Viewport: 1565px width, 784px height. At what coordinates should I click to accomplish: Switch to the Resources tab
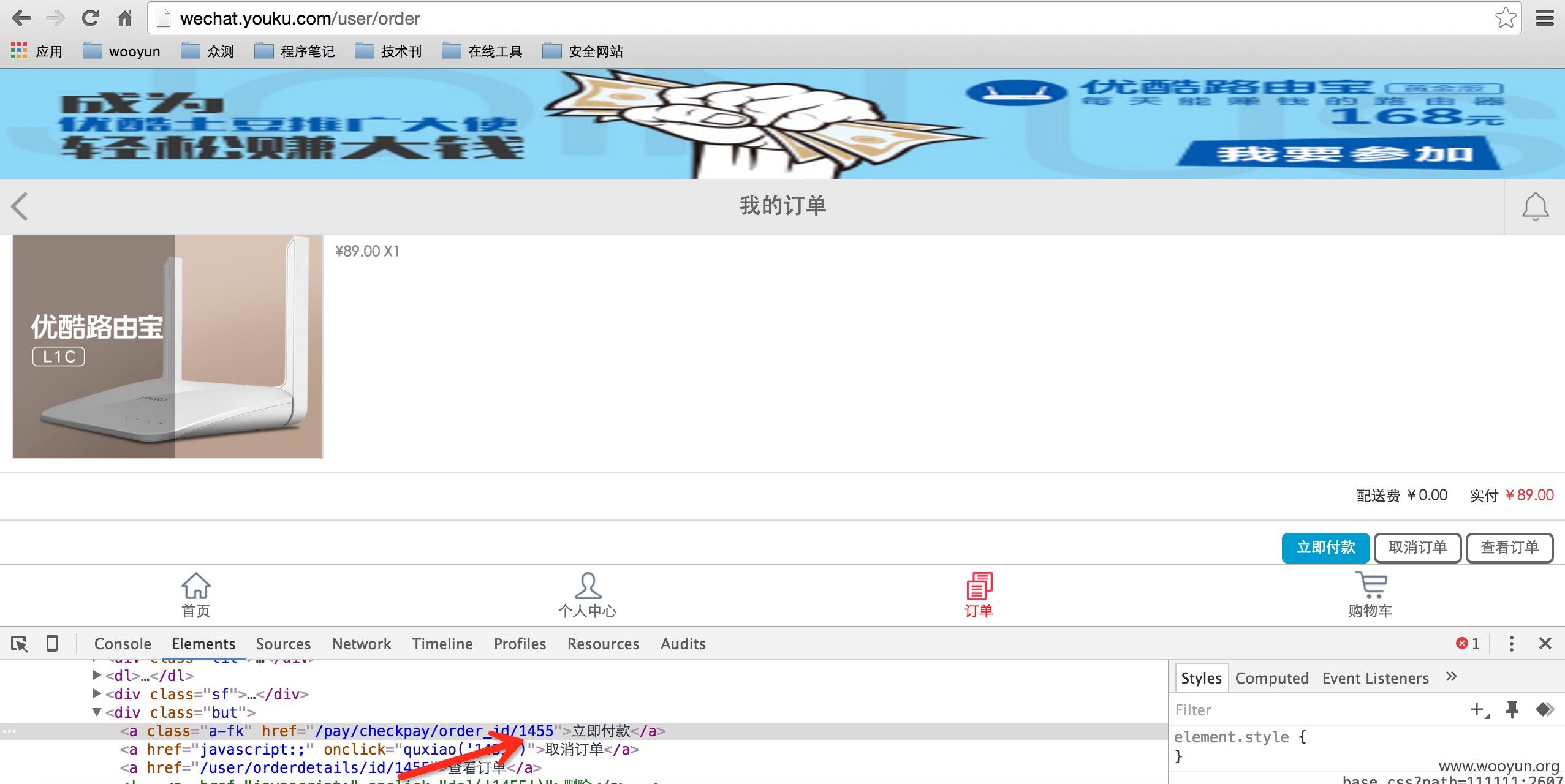click(603, 644)
